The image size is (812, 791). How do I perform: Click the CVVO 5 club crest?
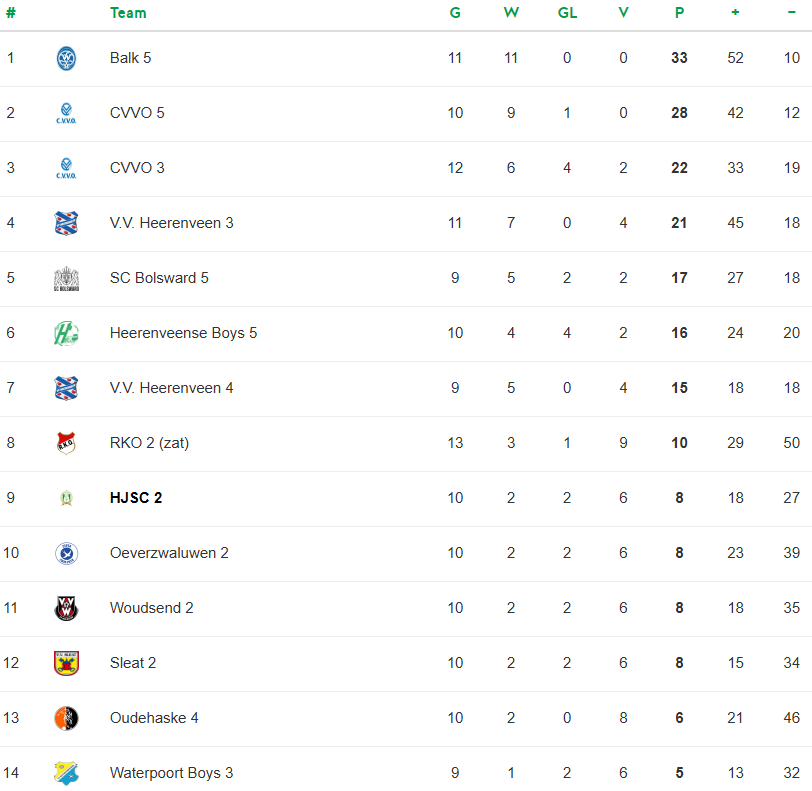66,113
